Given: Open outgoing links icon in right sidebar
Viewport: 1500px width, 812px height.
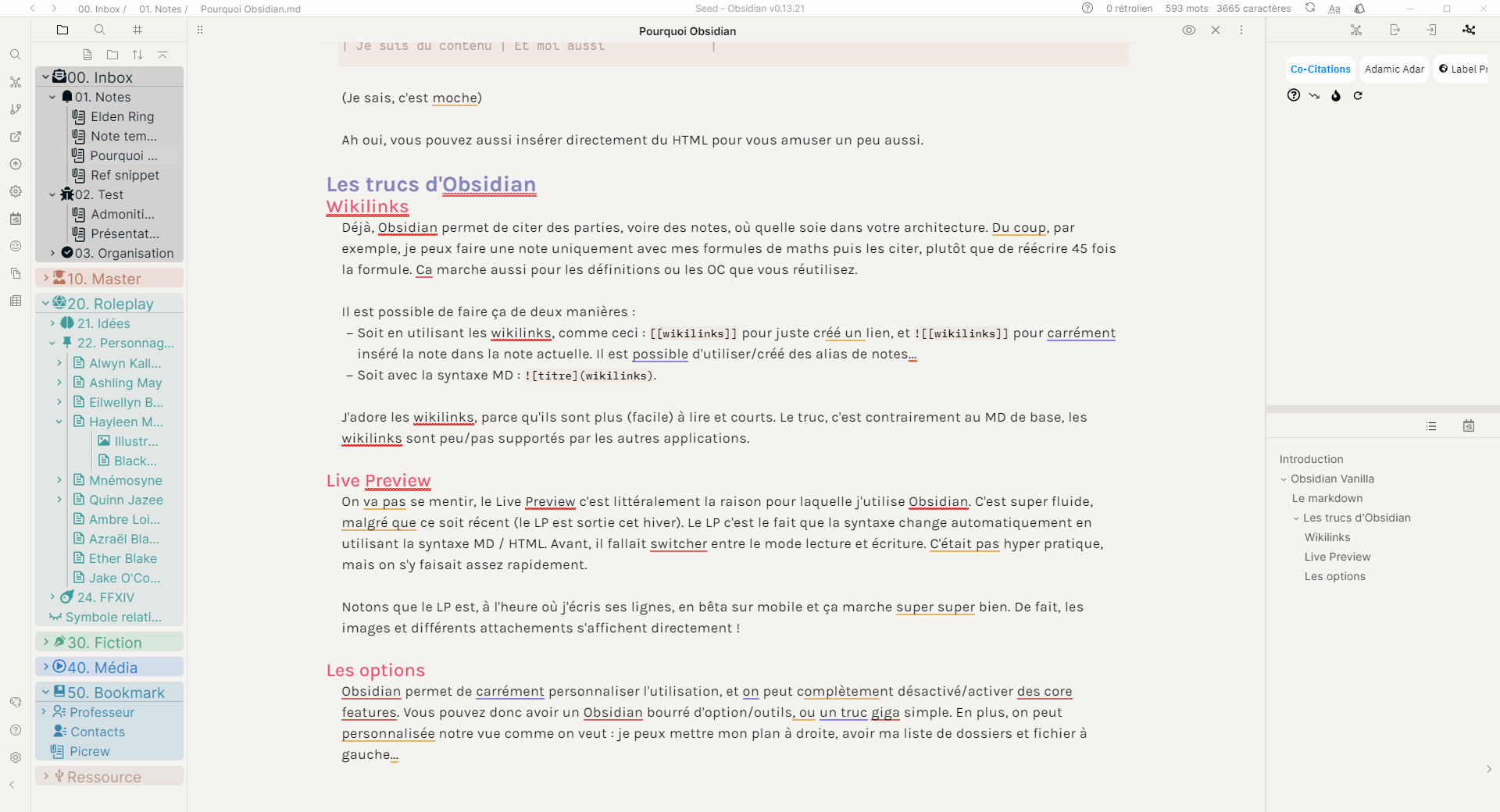Looking at the screenshot, I should point(1395,30).
